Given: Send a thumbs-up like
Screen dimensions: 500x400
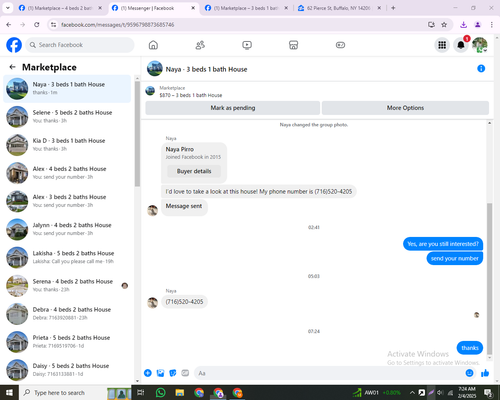Looking at the screenshot, I should (485, 373).
